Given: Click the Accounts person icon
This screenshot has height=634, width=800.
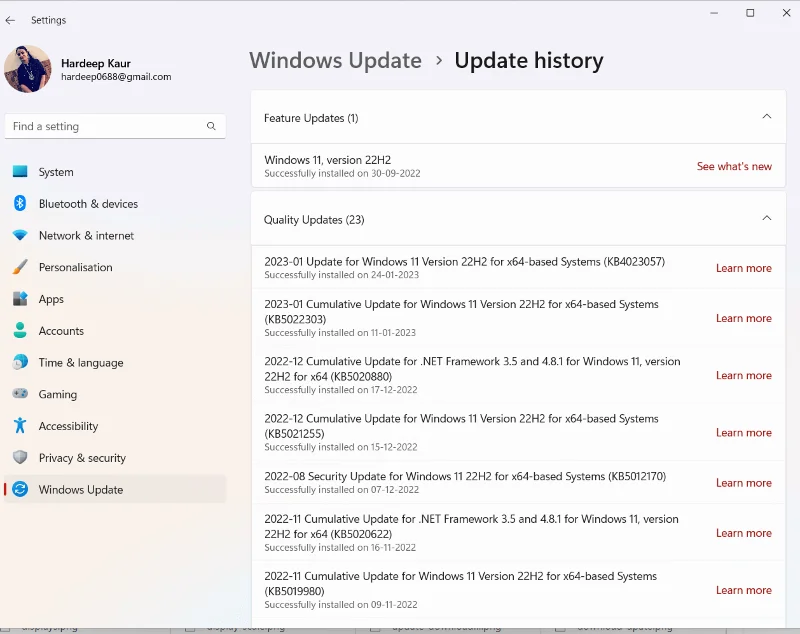Looking at the screenshot, I should click(x=20, y=330).
